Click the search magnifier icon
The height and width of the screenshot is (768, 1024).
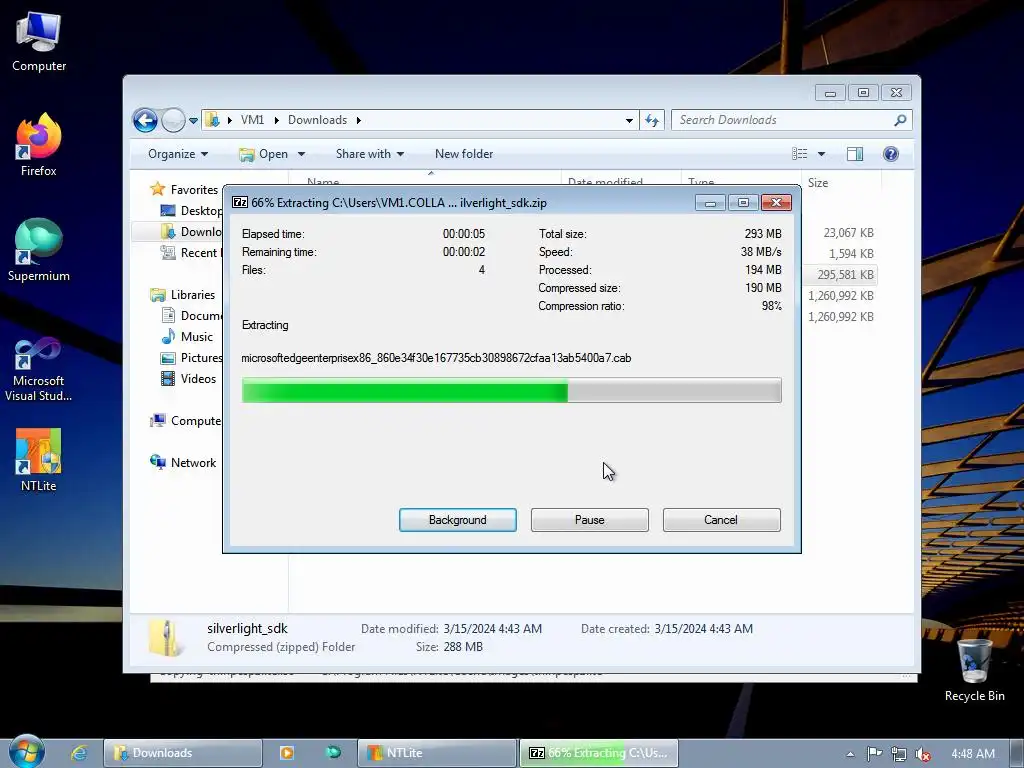[x=900, y=120]
